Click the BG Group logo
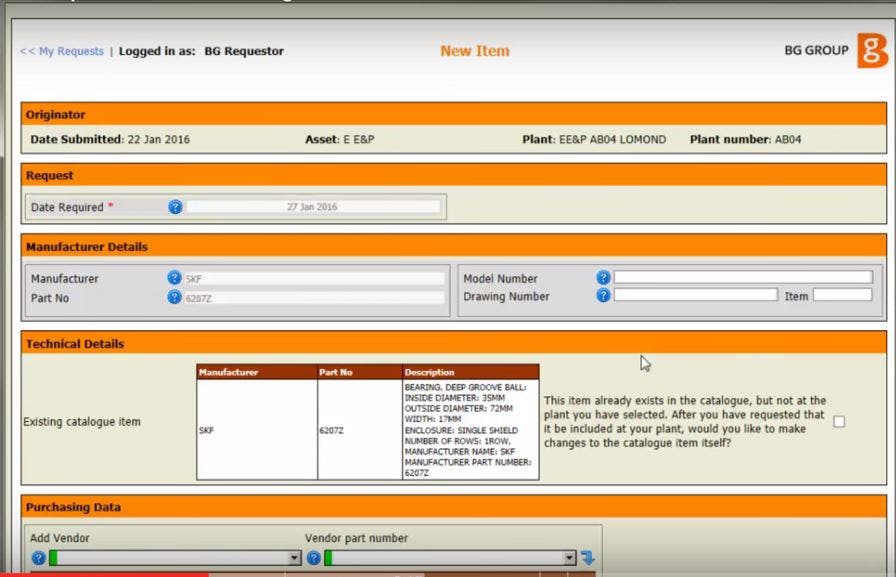The width and height of the screenshot is (896, 577). coord(873,50)
